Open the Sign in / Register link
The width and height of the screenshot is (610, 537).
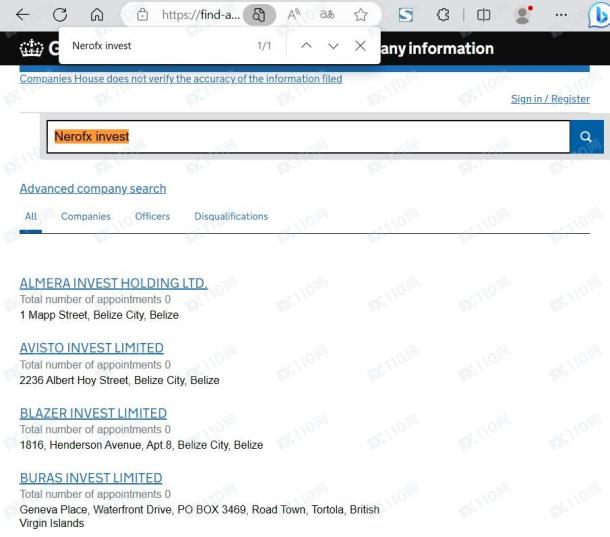tap(550, 99)
